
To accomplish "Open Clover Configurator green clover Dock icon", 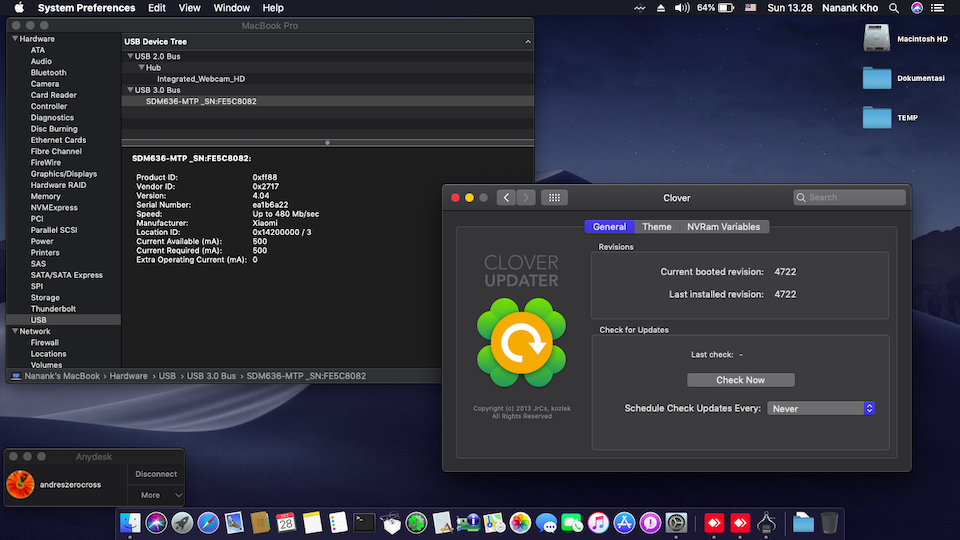I will click(416, 523).
